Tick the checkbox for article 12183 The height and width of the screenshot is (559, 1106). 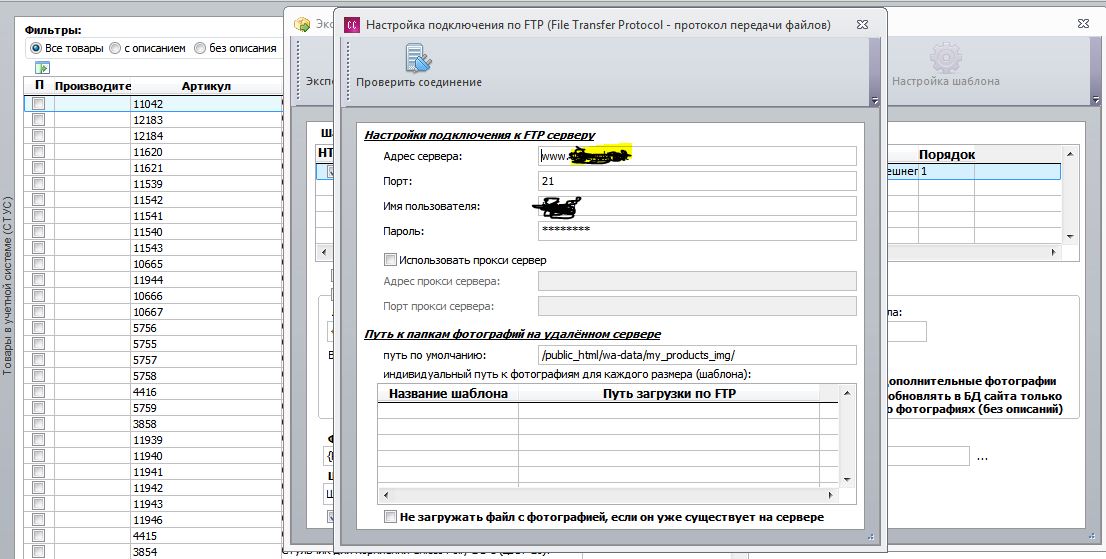(x=39, y=120)
